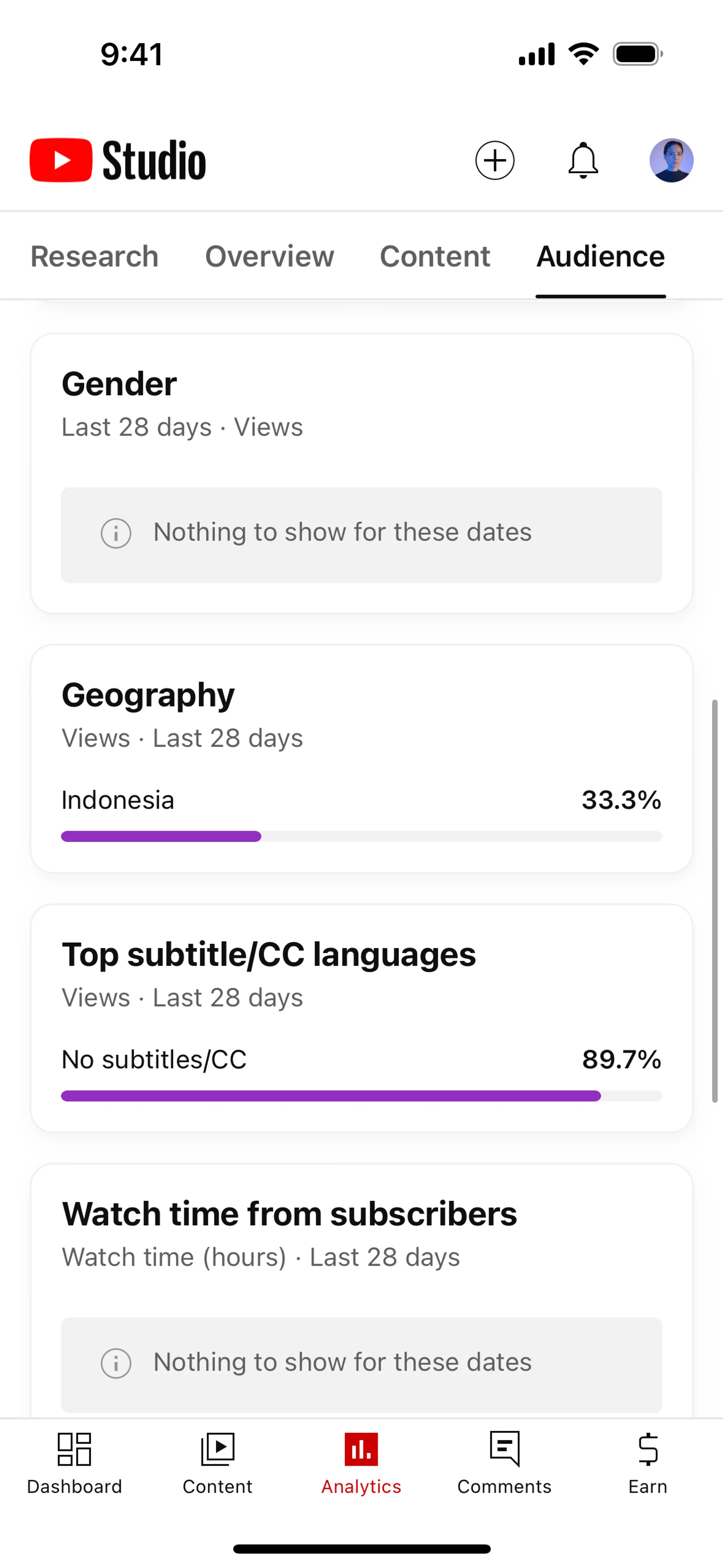Tap info icon in Watch time card
The image size is (723, 1568).
pyautogui.click(x=116, y=1363)
